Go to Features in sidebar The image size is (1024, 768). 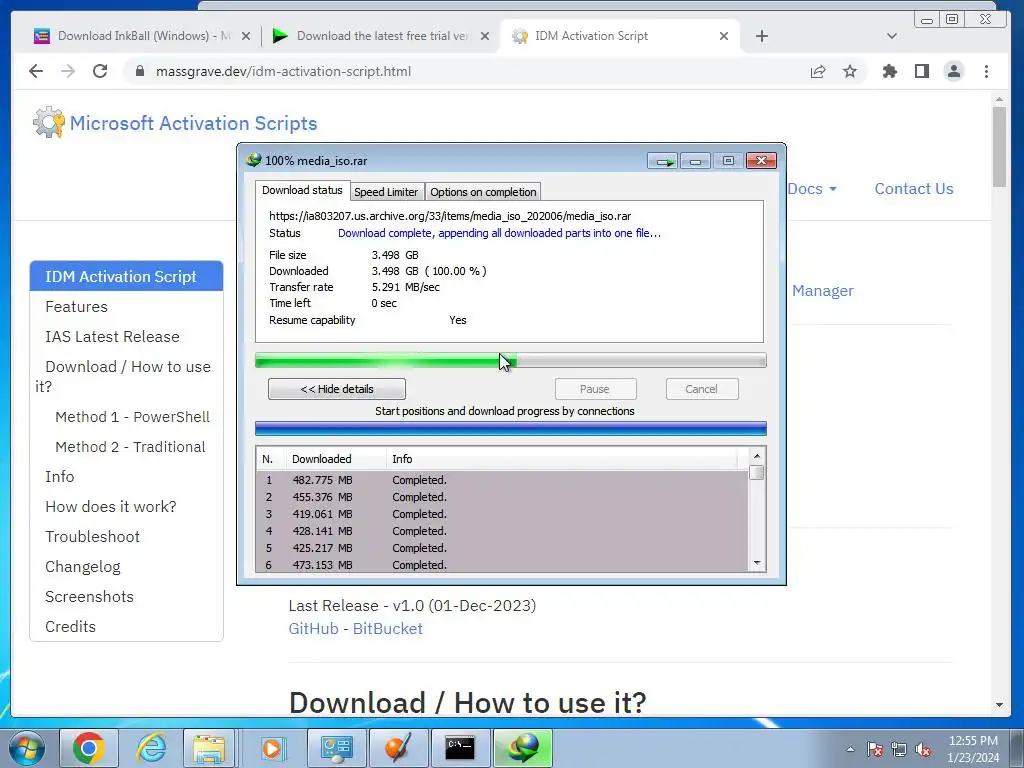click(76, 306)
